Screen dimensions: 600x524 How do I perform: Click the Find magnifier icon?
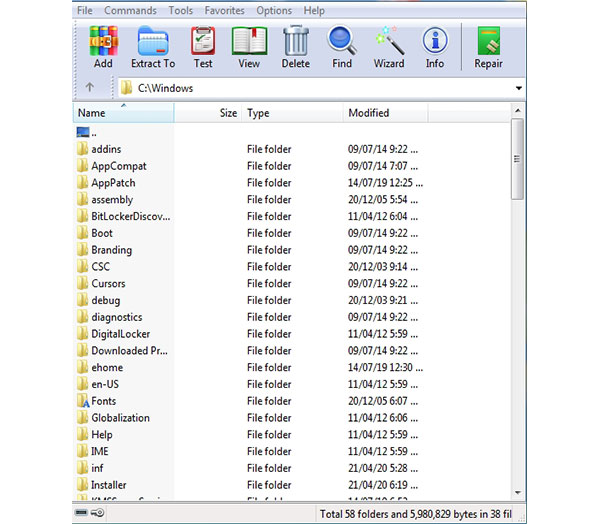click(342, 41)
